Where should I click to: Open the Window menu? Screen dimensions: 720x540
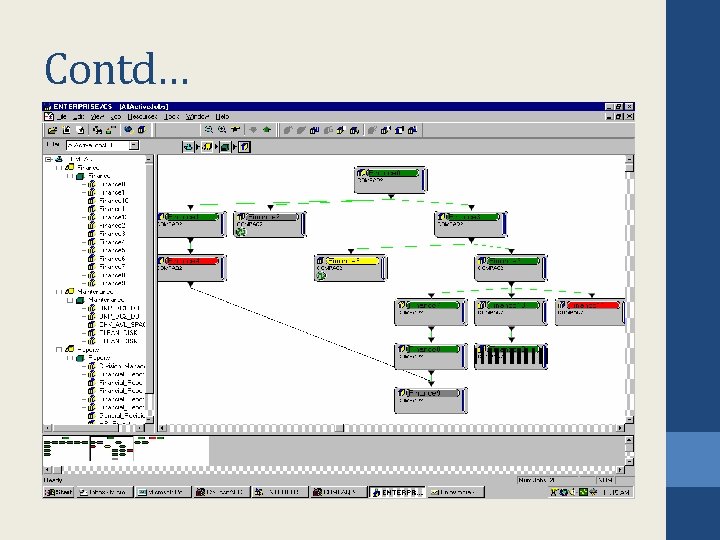[197, 117]
